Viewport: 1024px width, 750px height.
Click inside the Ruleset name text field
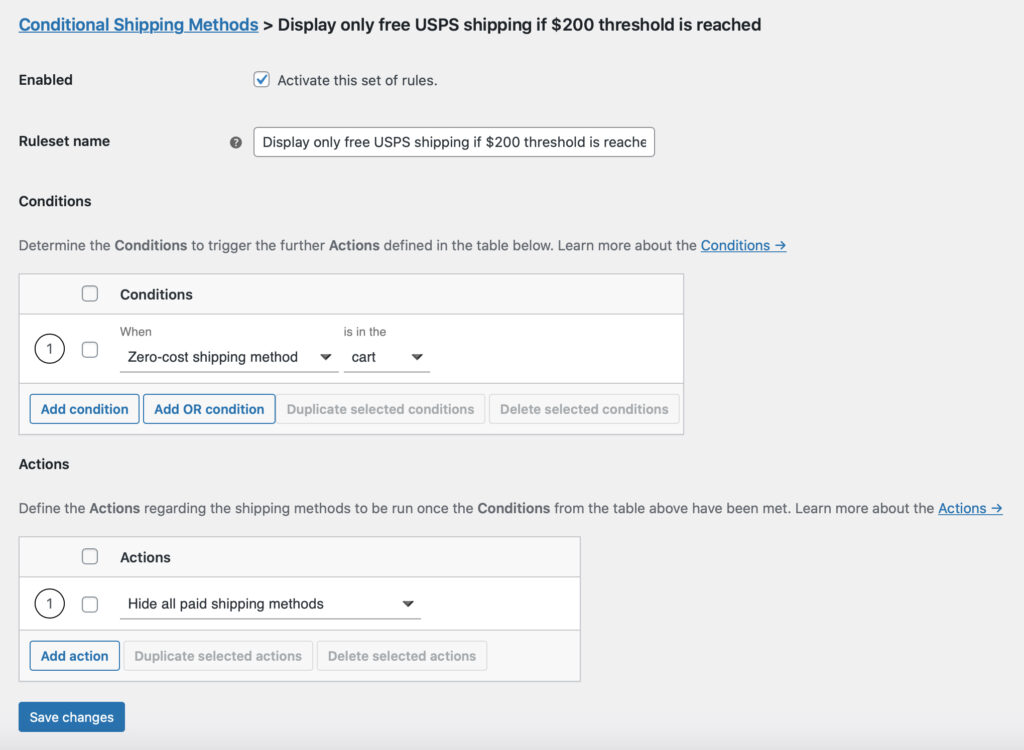(453, 142)
